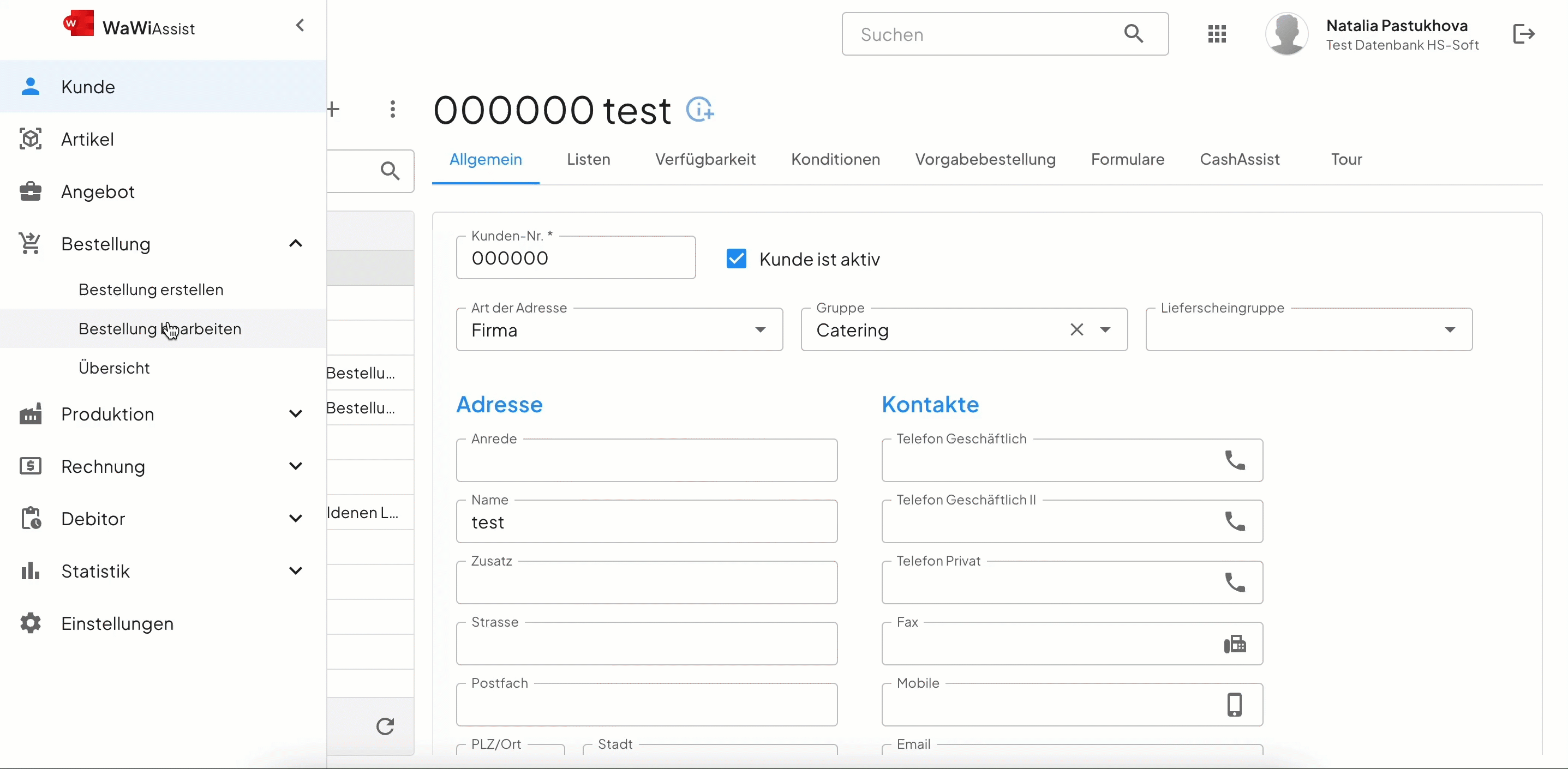Collapse the Bestellung menu section
1568x769 pixels.
click(295, 244)
